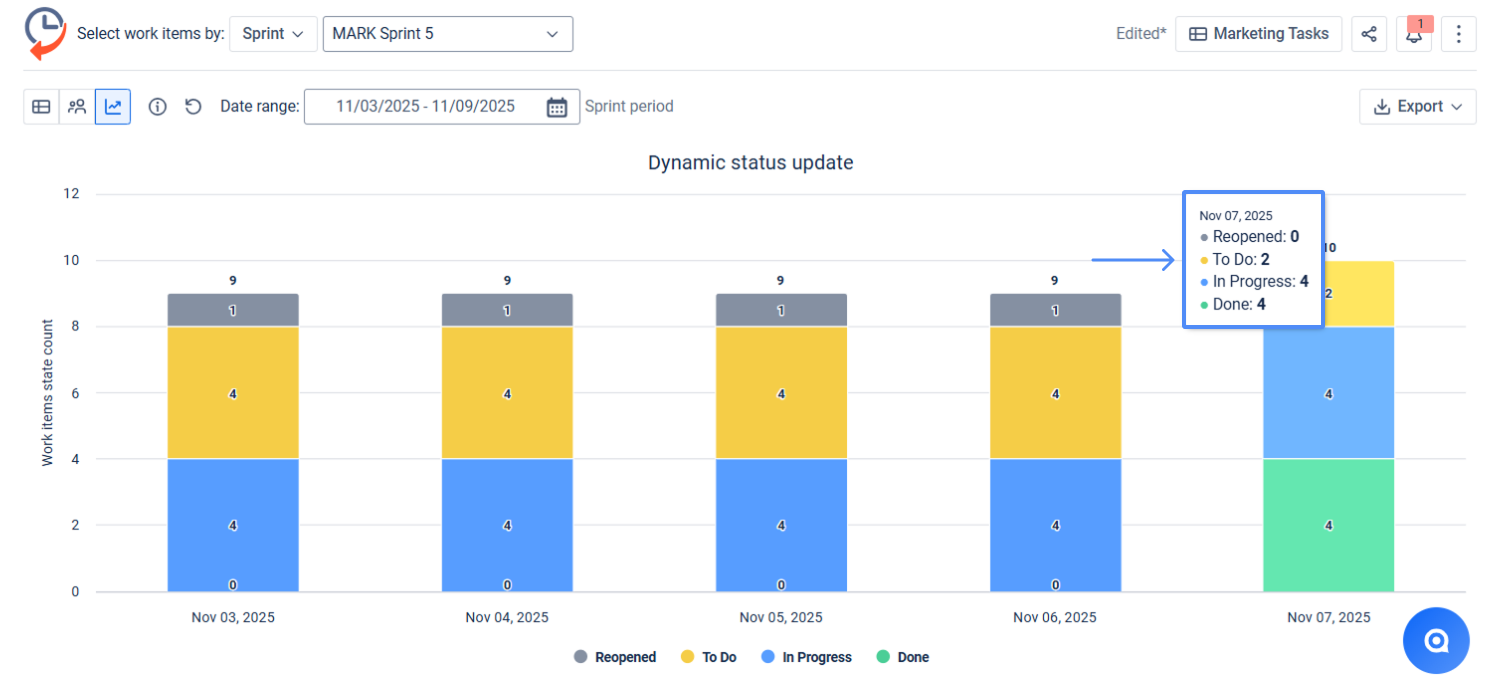Open the three-dot more options menu
This screenshot has height=697, width=1487.
coord(1458,34)
